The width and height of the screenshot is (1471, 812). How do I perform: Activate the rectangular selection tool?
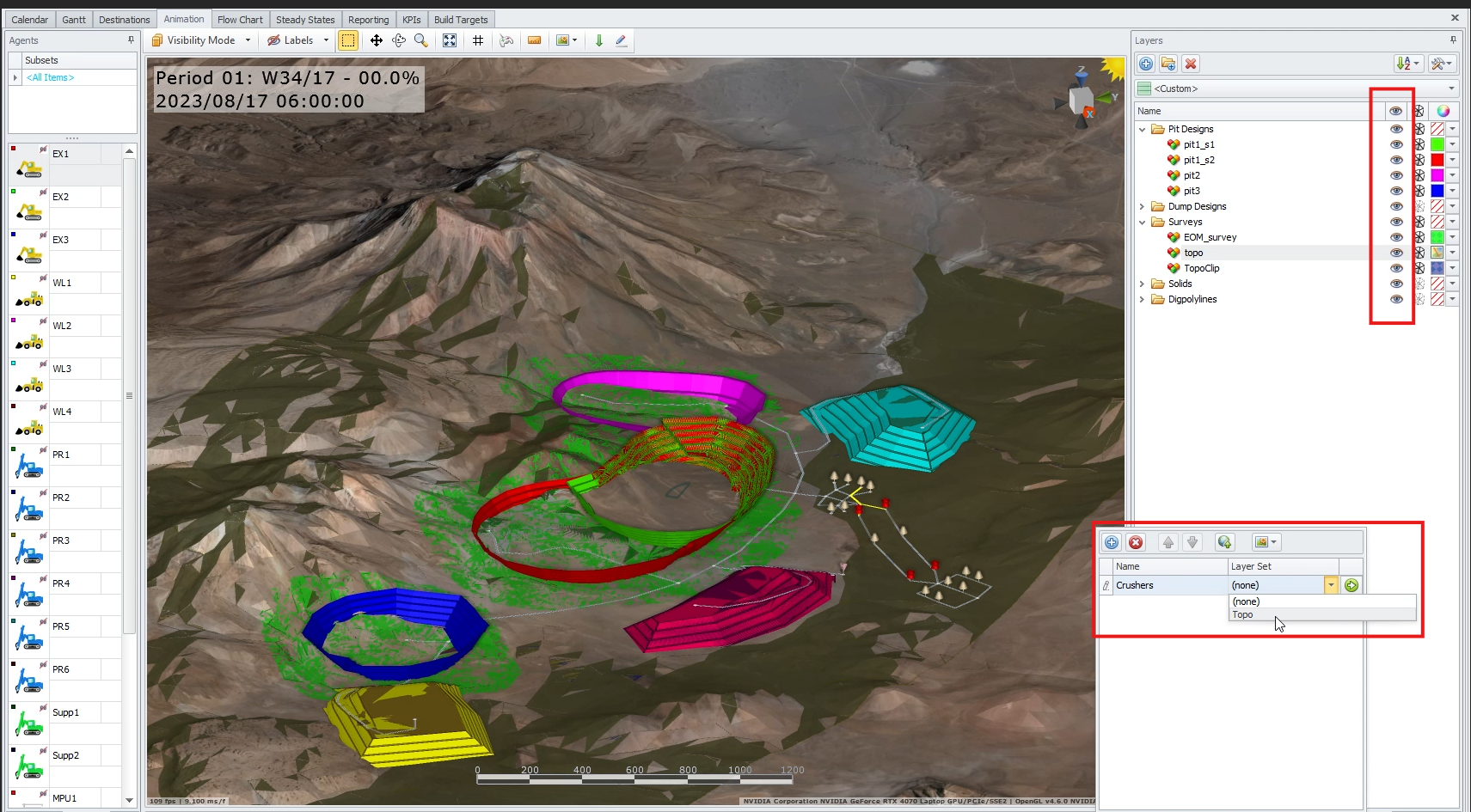click(347, 40)
